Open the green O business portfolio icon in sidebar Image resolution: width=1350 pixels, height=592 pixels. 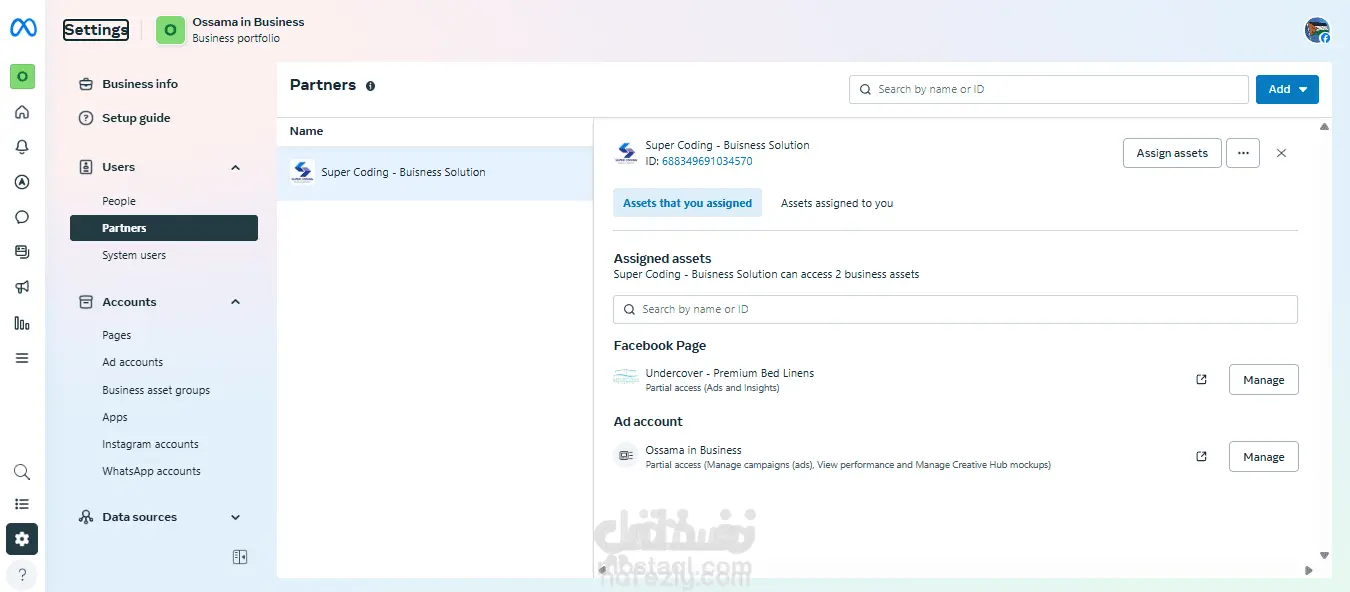click(x=22, y=76)
